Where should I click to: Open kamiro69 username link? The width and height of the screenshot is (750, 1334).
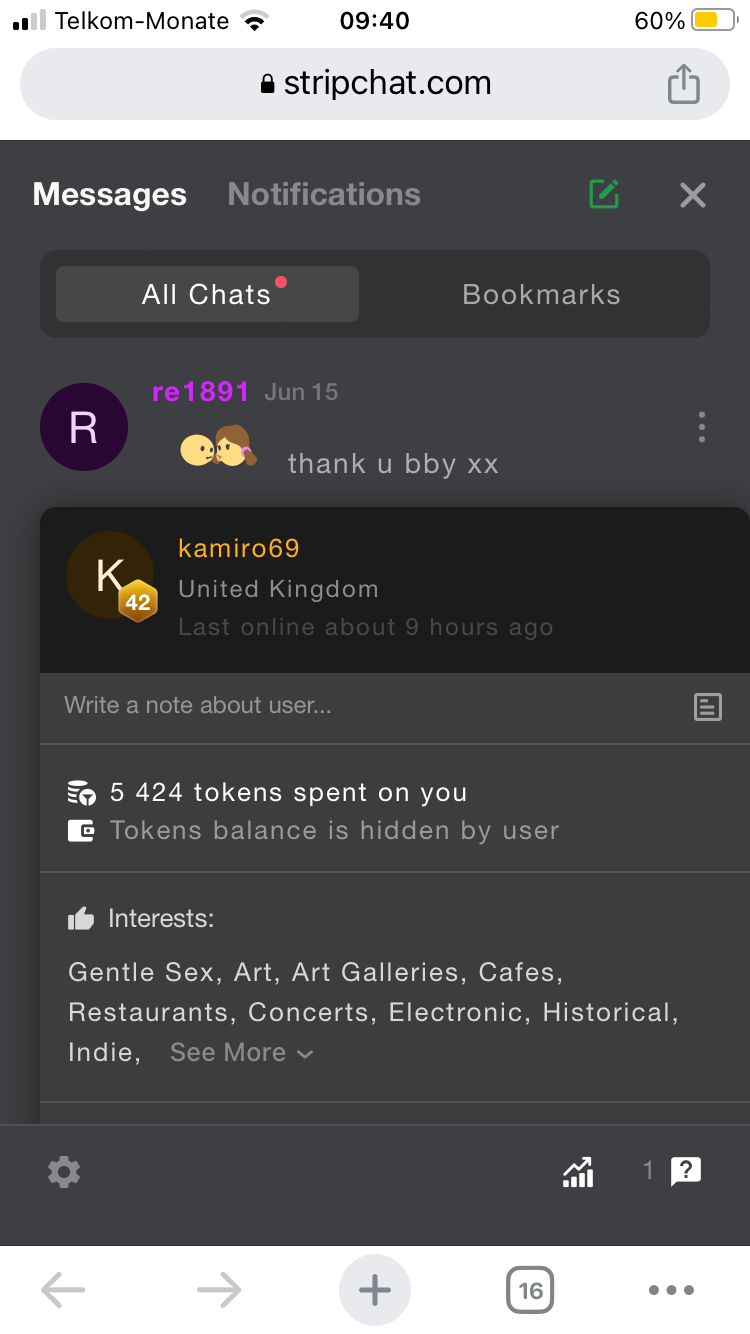click(x=239, y=548)
